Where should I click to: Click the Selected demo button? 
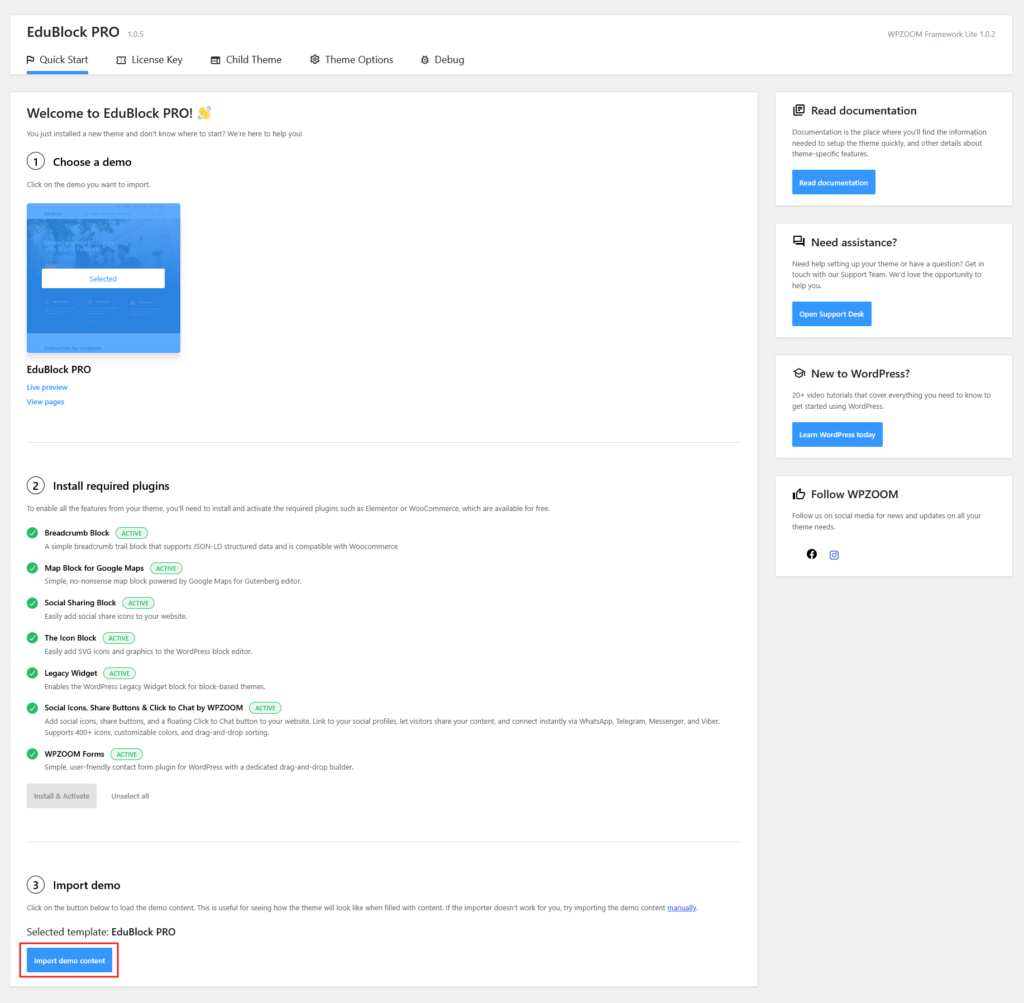(x=103, y=278)
